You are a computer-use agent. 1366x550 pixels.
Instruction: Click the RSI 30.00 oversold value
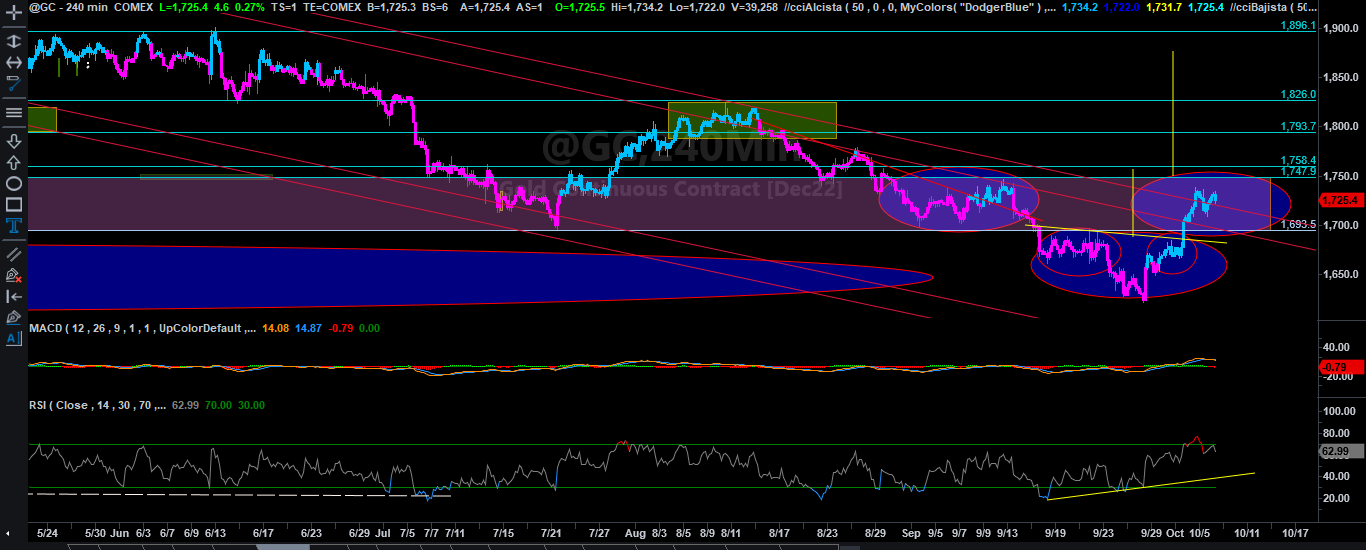pyautogui.click(x=250, y=405)
